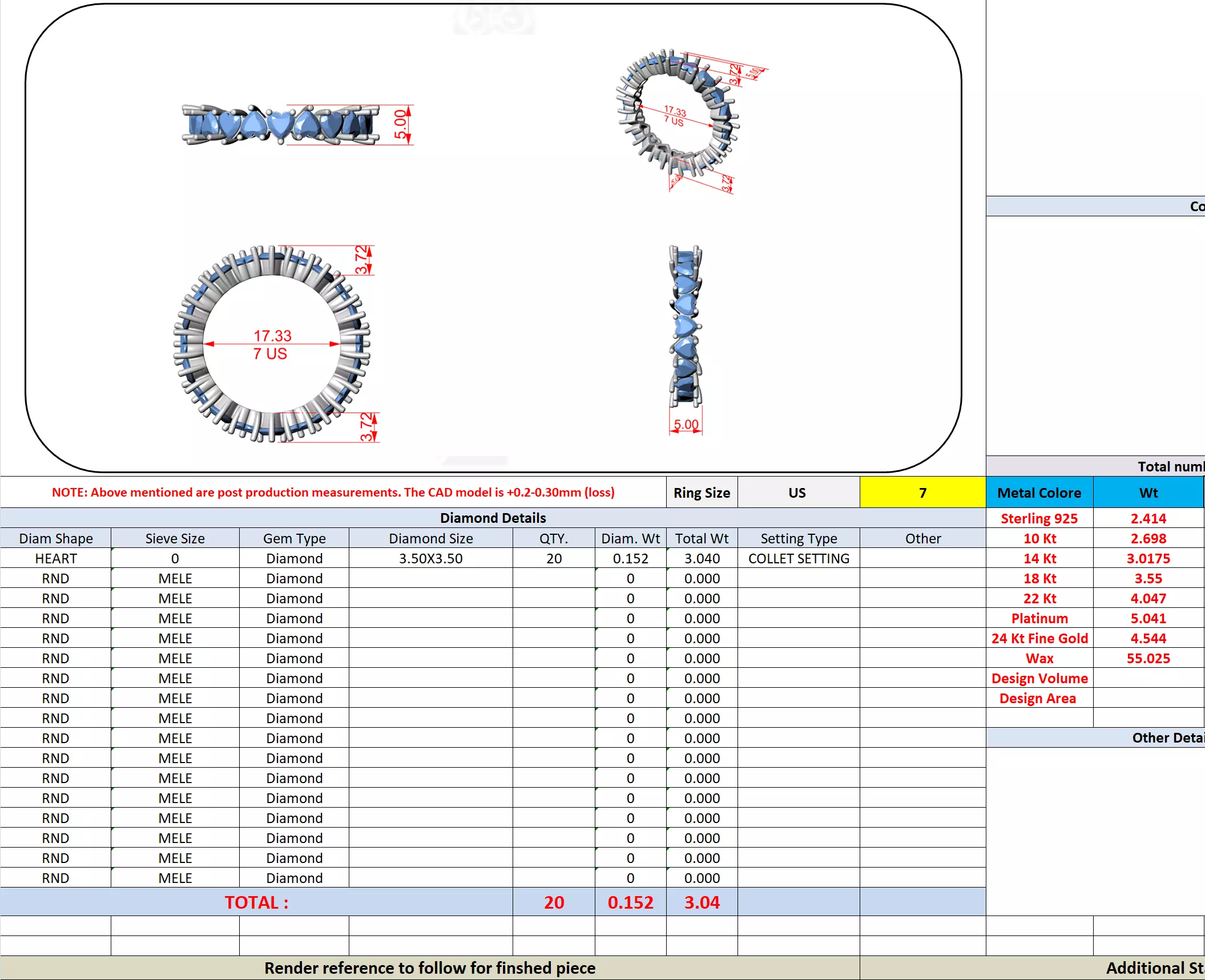Select the HEART diamond shape cell
The width and height of the screenshot is (1205, 980).
point(55,558)
